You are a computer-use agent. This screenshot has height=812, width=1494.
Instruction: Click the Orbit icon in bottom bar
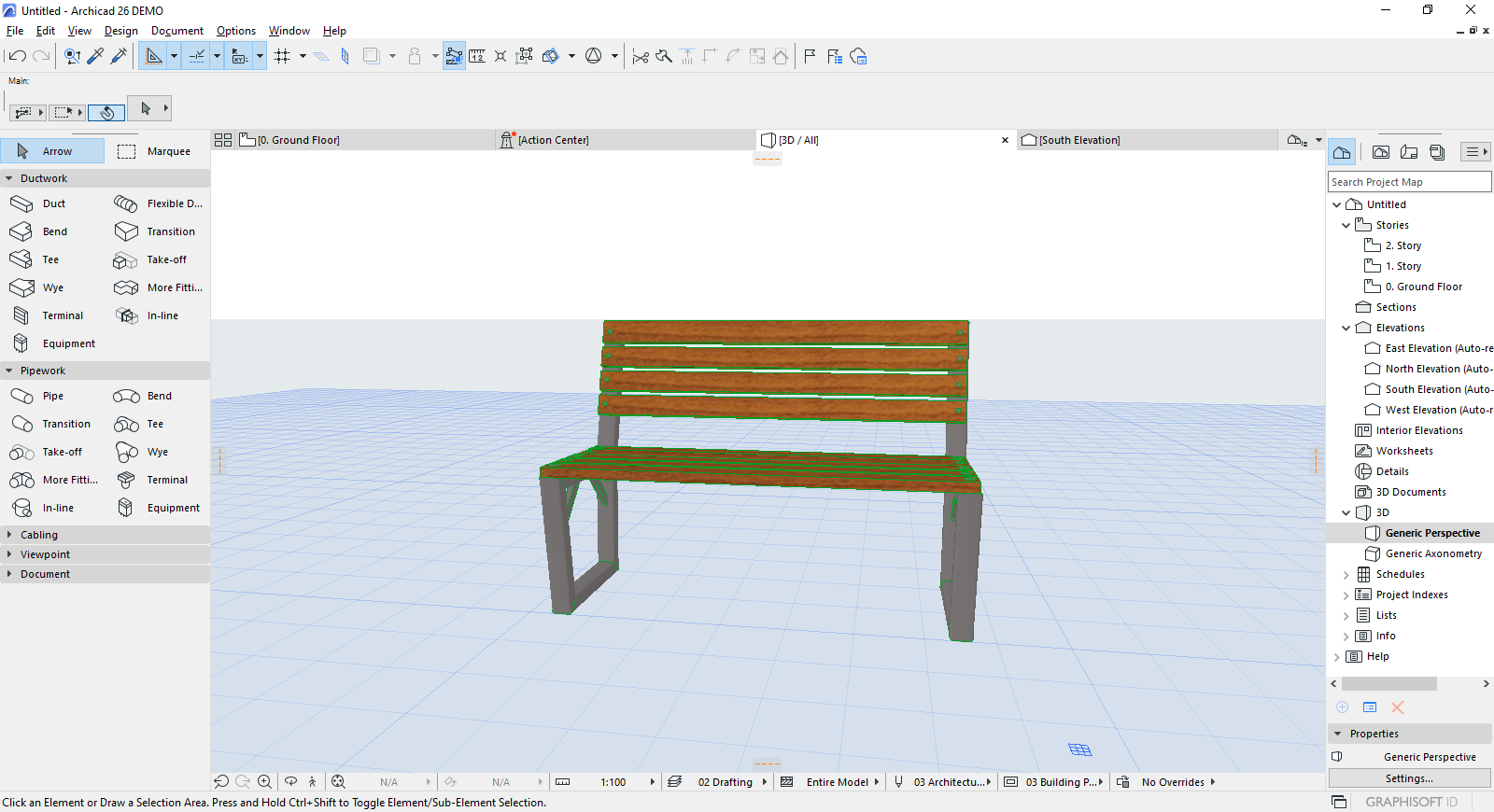(290, 782)
